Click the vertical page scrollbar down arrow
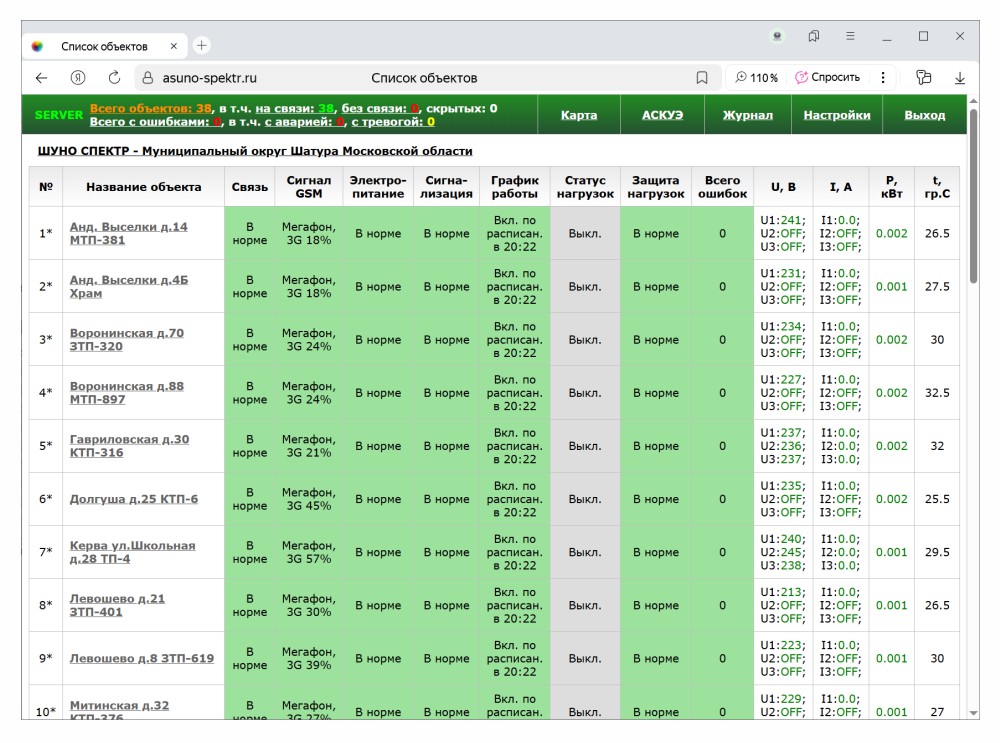 [x=974, y=713]
